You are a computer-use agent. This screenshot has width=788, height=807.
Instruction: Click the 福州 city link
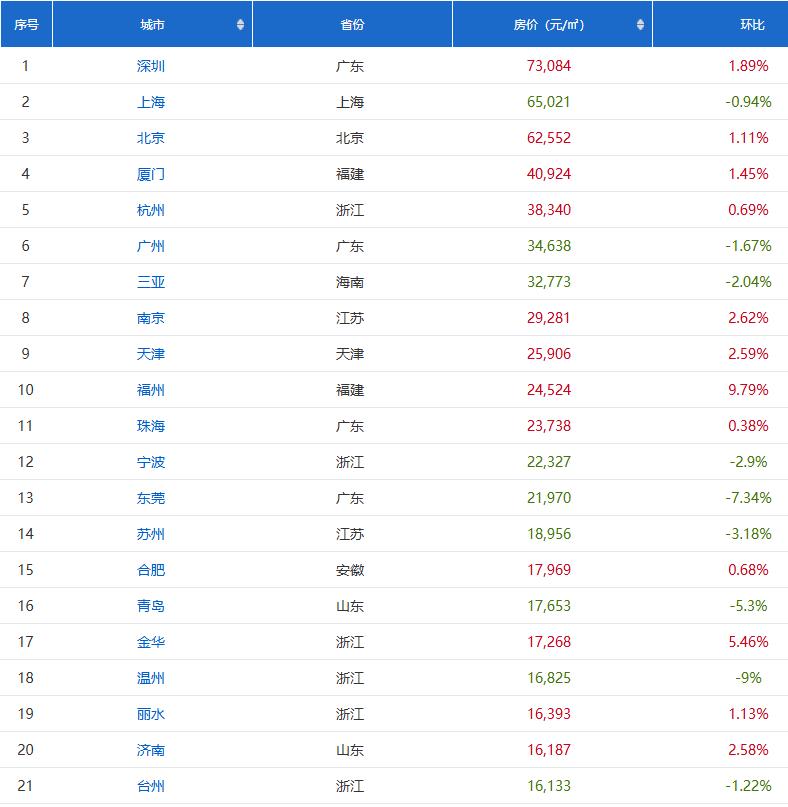tap(151, 390)
